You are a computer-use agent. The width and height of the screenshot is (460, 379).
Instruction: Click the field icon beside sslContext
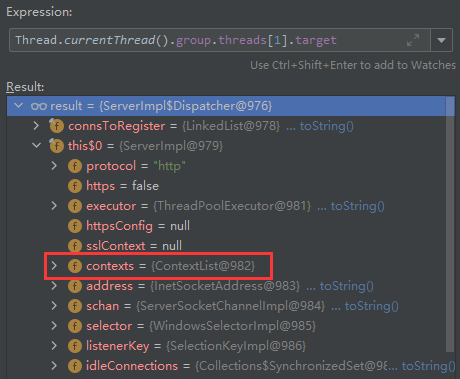[x=75, y=246]
